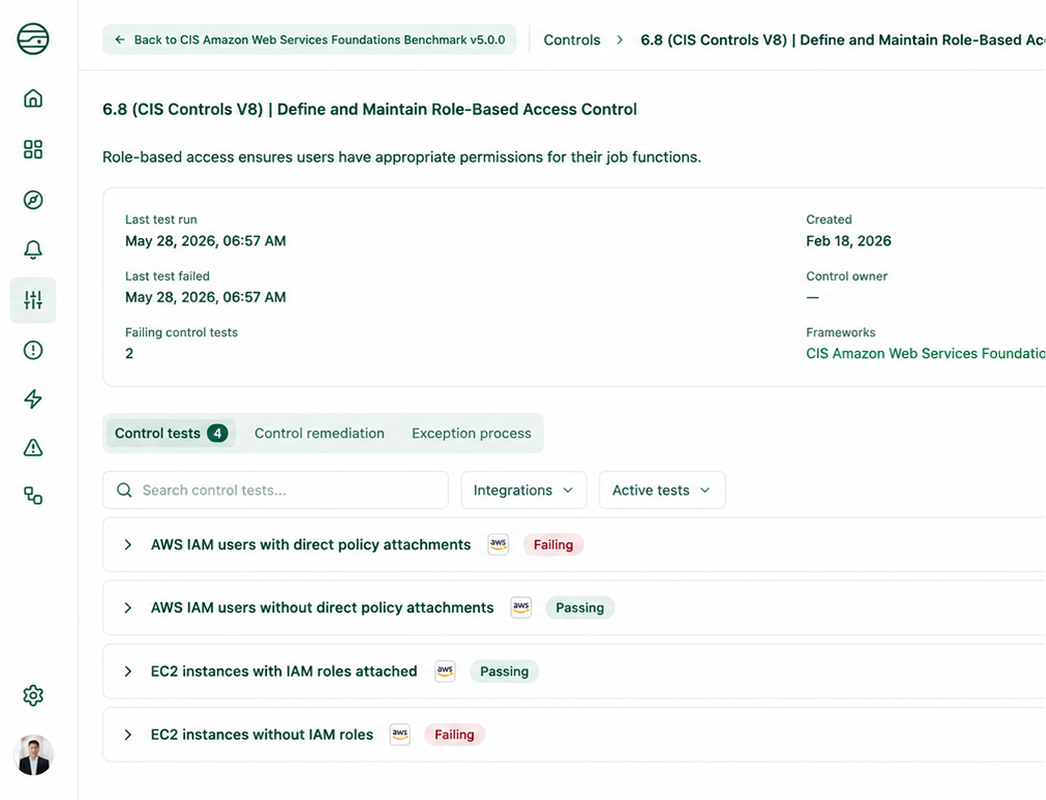The image size is (1046, 800).
Task: Click the search magnifier icon
Action: (x=124, y=490)
